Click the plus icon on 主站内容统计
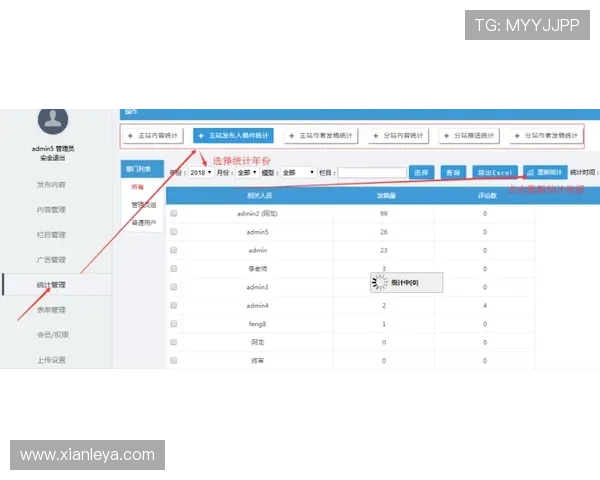This screenshot has height=480, width=600. pos(131,135)
